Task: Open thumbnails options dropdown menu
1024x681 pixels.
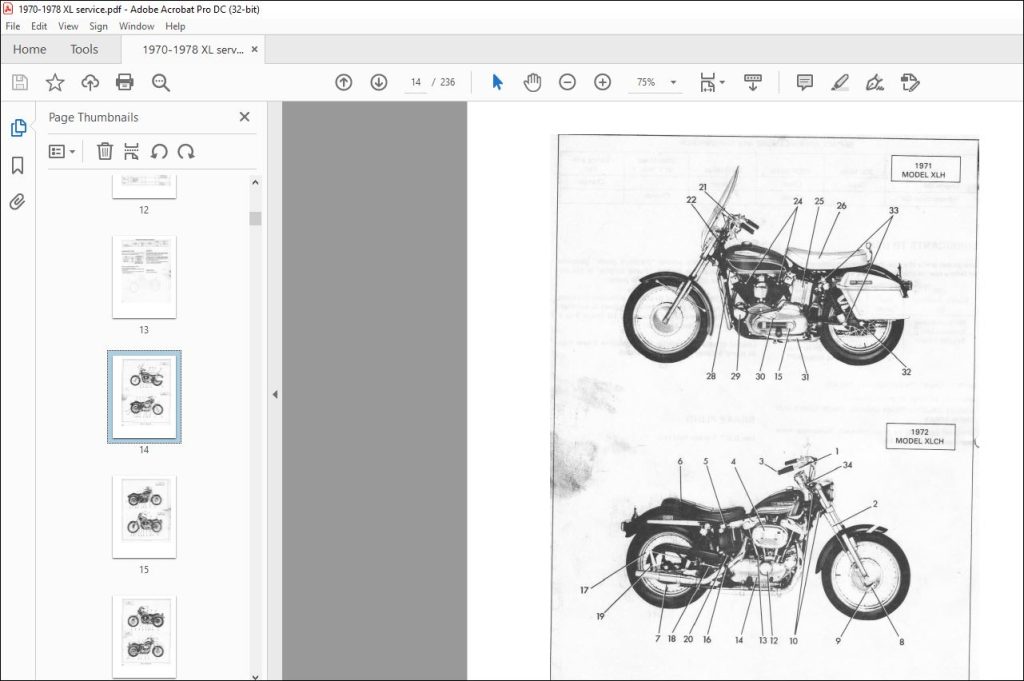Action: [x=62, y=151]
